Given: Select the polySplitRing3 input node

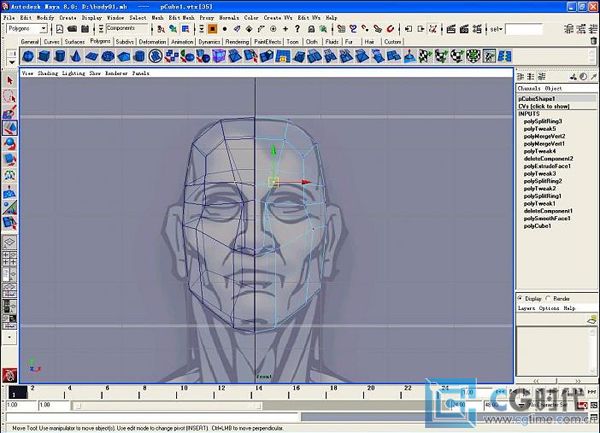Looking at the screenshot, I should [x=543, y=121].
